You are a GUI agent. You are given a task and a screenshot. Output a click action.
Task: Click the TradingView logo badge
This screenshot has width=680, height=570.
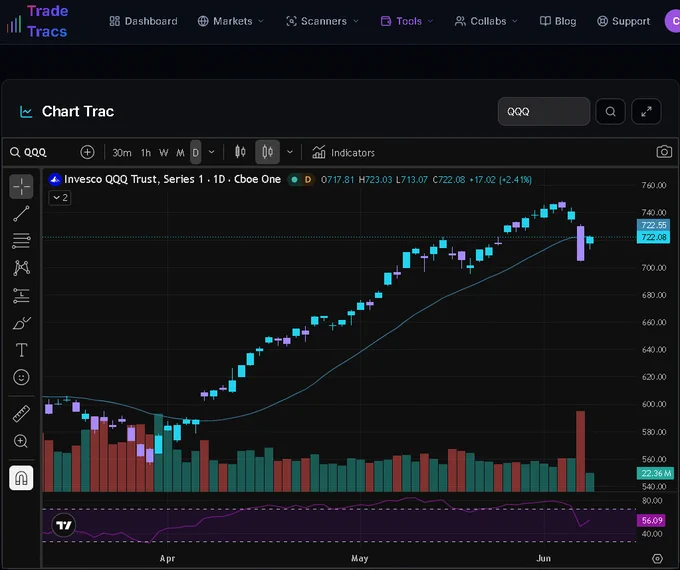click(x=64, y=525)
